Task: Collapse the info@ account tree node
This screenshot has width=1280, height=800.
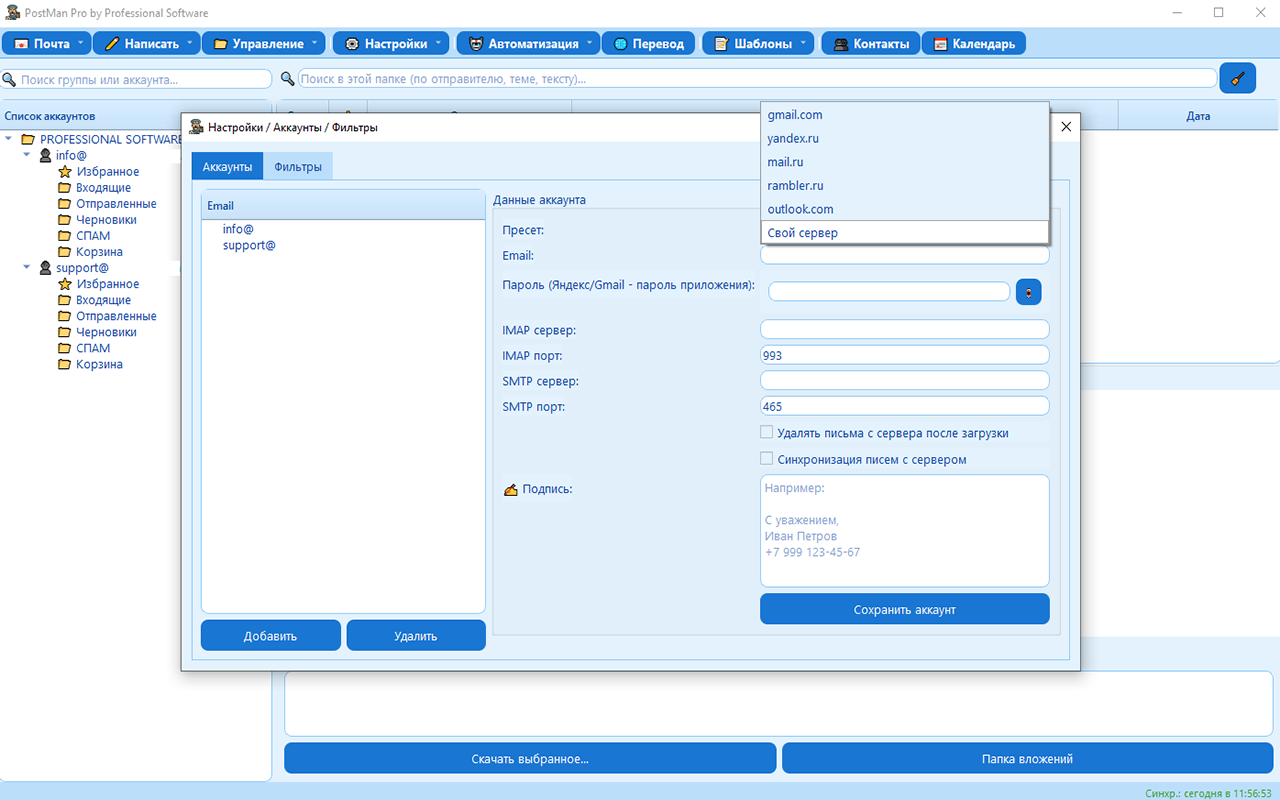Action: point(27,155)
